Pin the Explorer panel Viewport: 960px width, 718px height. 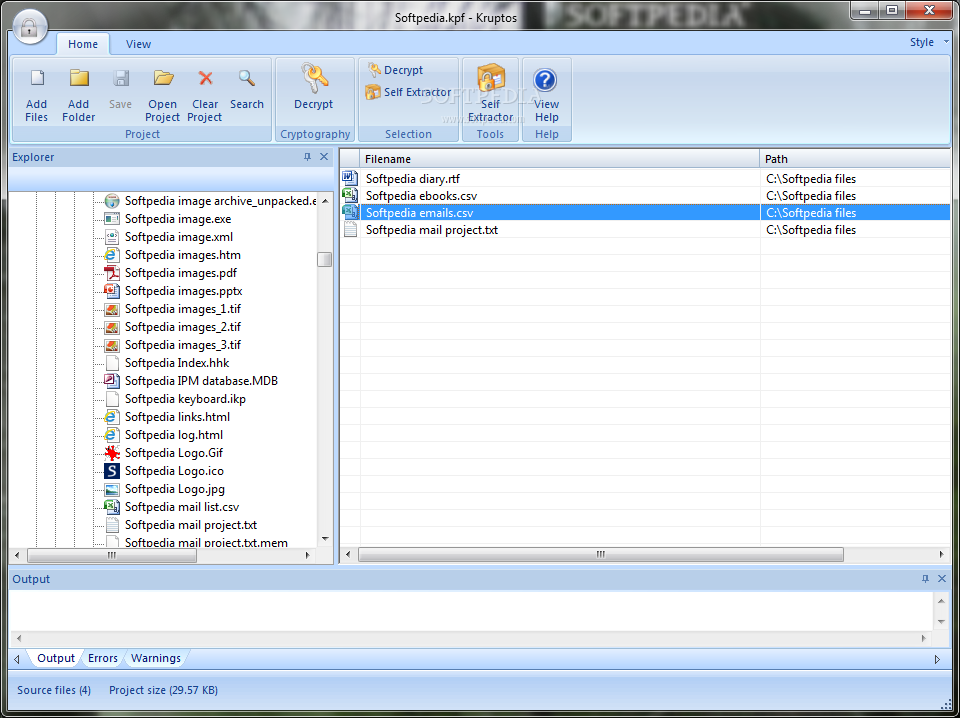(x=307, y=157)
